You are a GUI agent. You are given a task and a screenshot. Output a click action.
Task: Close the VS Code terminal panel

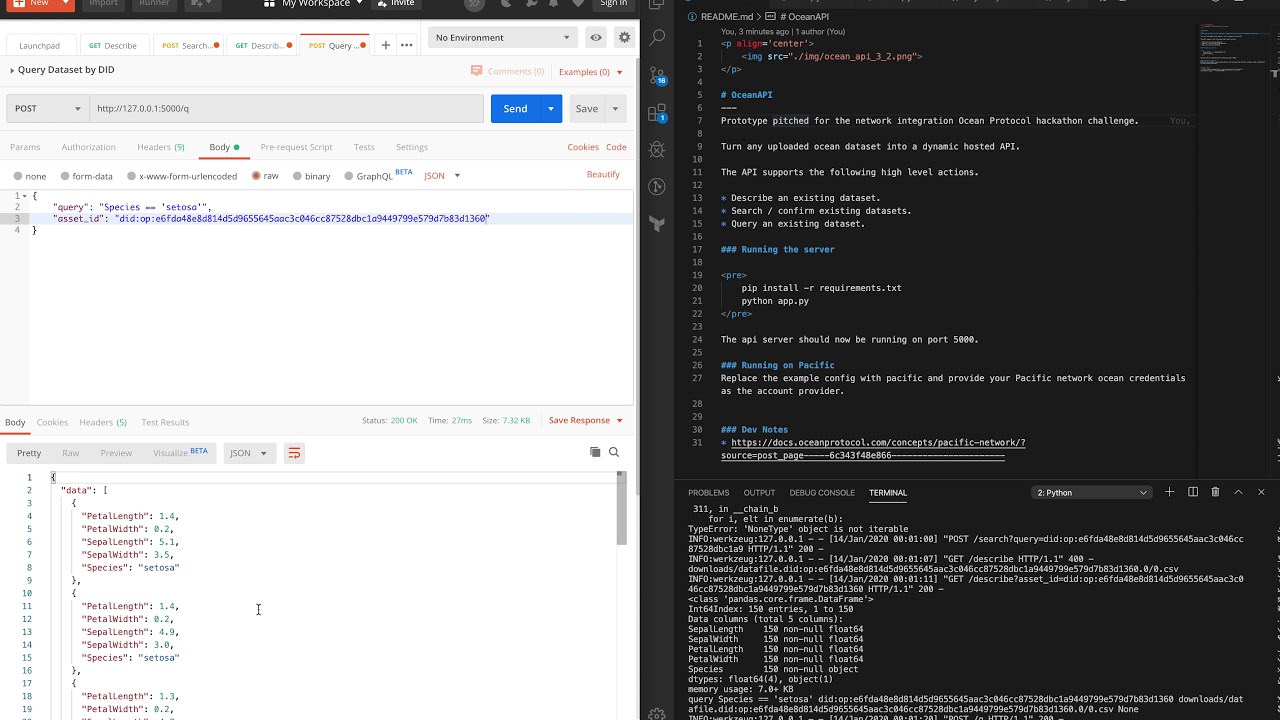pos(1261,492)
